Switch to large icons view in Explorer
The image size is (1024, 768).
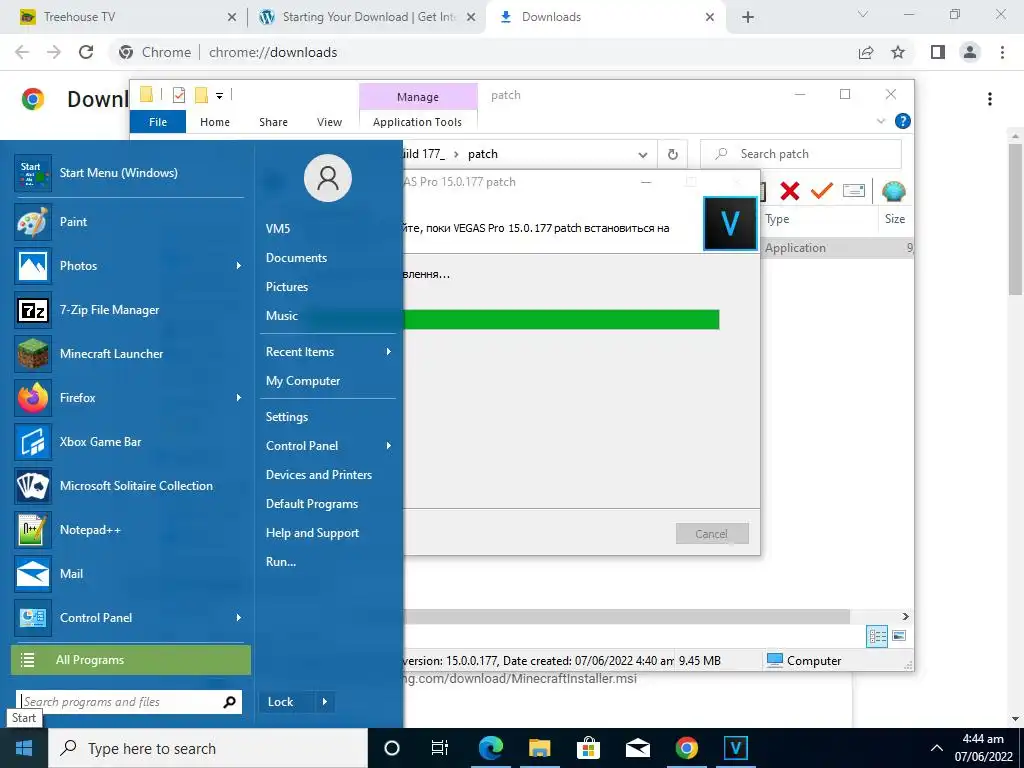899,636
